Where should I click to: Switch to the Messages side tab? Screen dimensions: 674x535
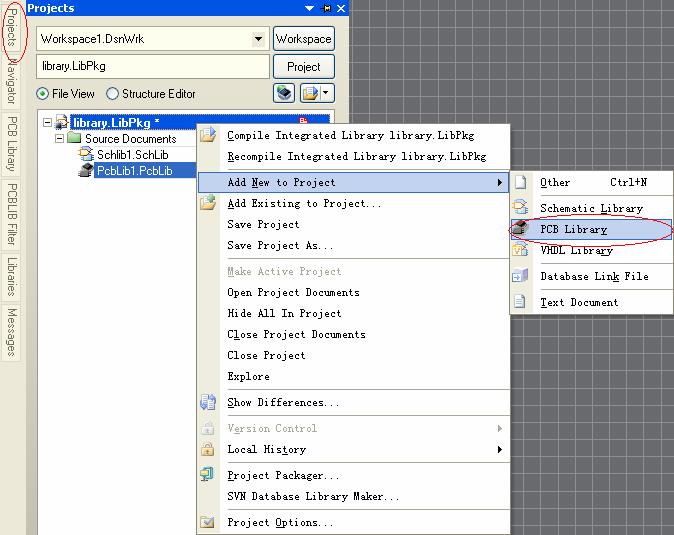point(12,332)
